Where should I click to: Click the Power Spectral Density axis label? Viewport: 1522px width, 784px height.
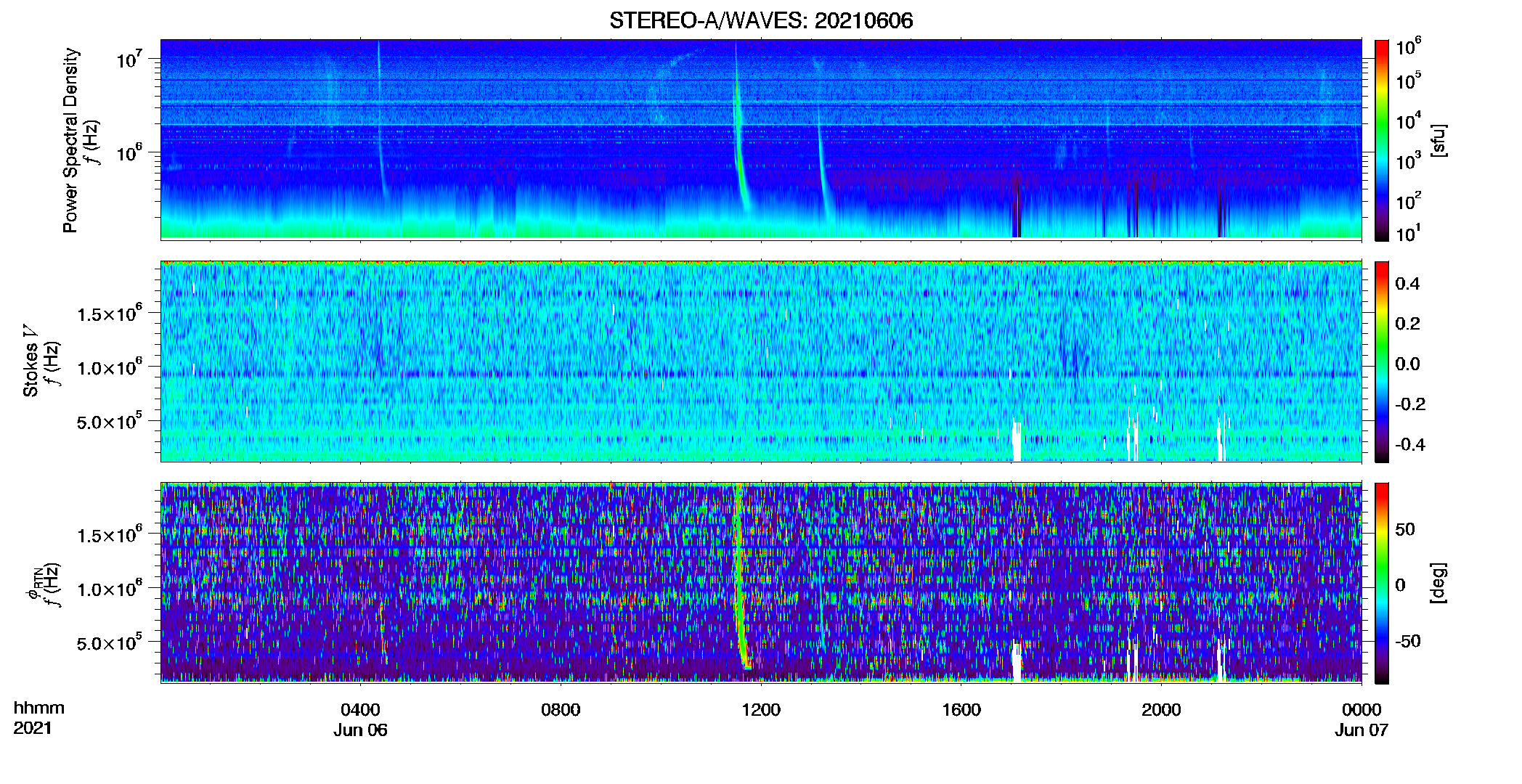70,140
